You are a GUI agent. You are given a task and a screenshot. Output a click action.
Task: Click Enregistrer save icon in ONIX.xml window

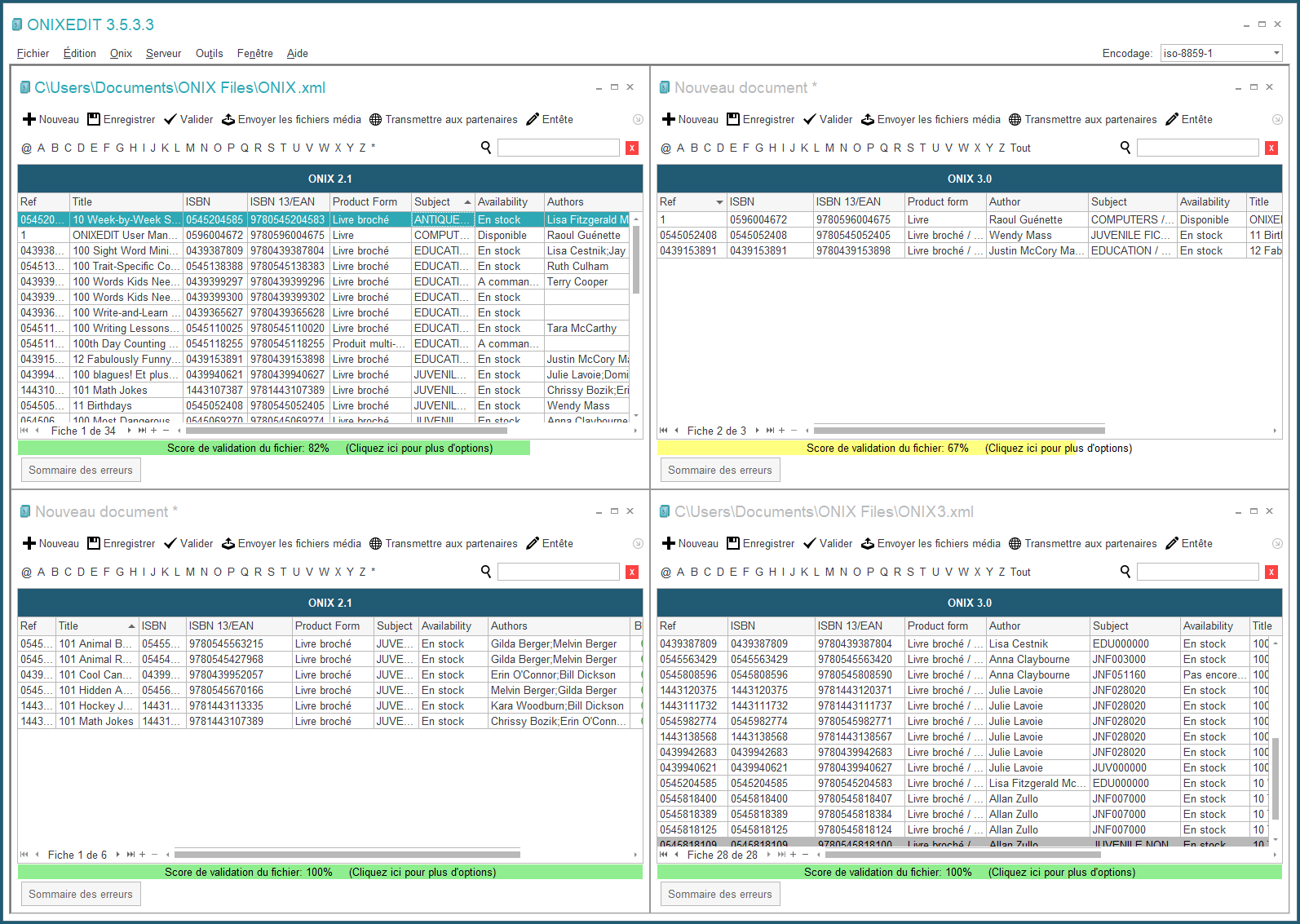point(94,119)
